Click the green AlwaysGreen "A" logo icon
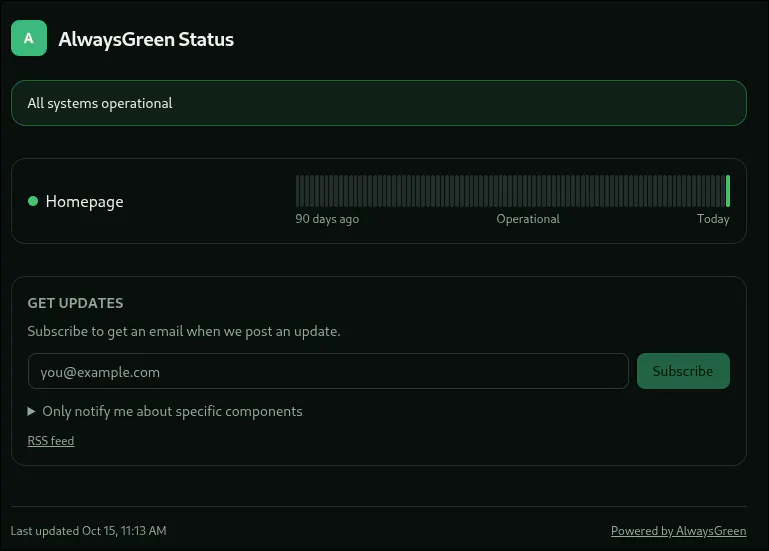Image resolution: width=769 pixels, height=551 pixels. point(29,38)
